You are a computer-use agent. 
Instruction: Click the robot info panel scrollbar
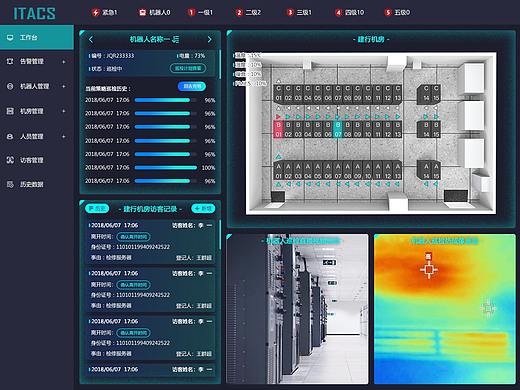coord(220,64)
